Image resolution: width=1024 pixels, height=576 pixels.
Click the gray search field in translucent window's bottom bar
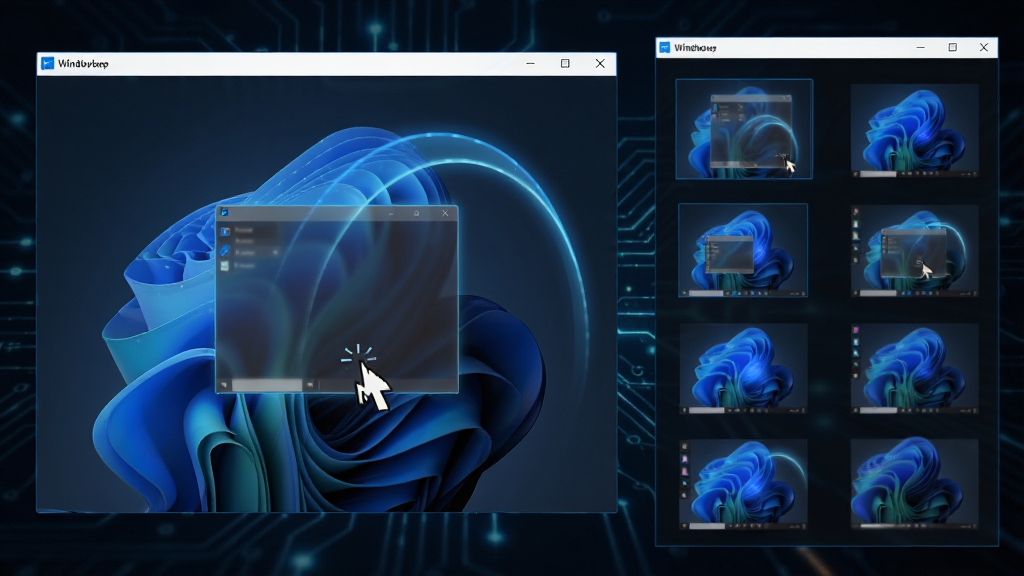(x=266, y=385)
